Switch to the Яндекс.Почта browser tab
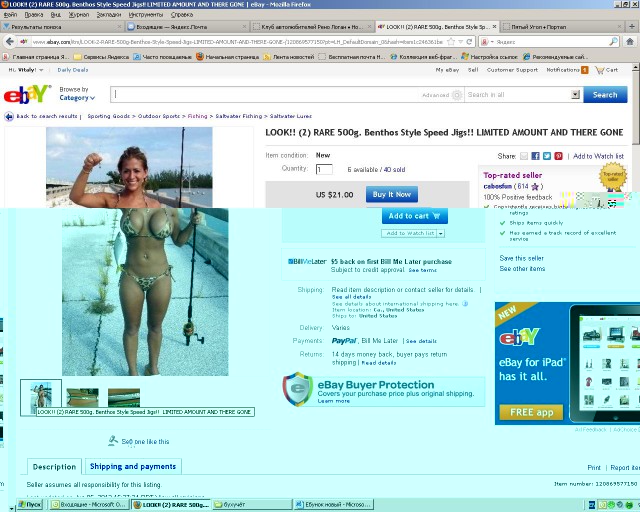This screenshot has width=640, height=512. pyautogui.click(x=187, y=27)
